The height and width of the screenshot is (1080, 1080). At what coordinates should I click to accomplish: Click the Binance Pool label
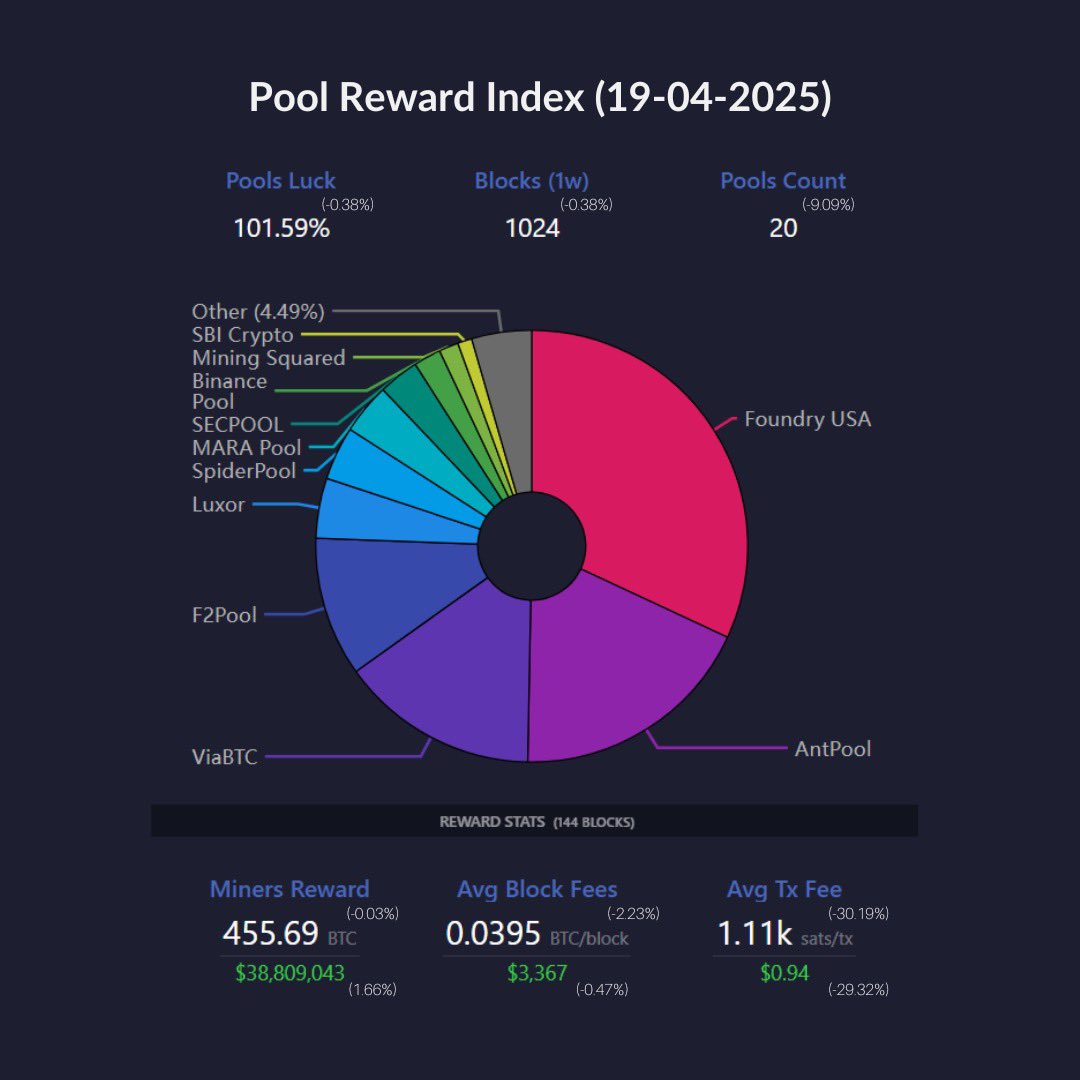point(229,391)
